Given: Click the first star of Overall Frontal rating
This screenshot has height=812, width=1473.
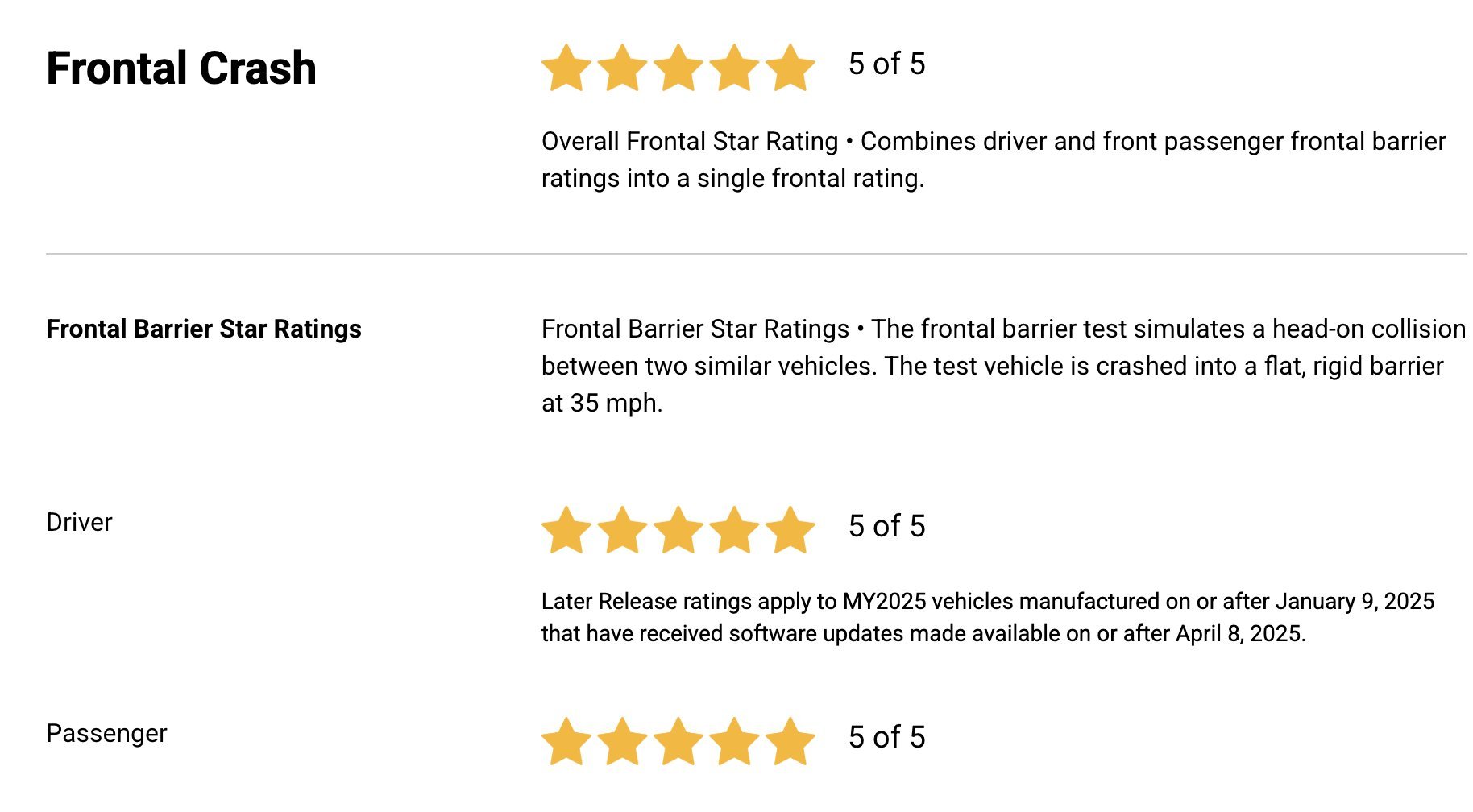Looking at the screenshot, I should 566,68.
